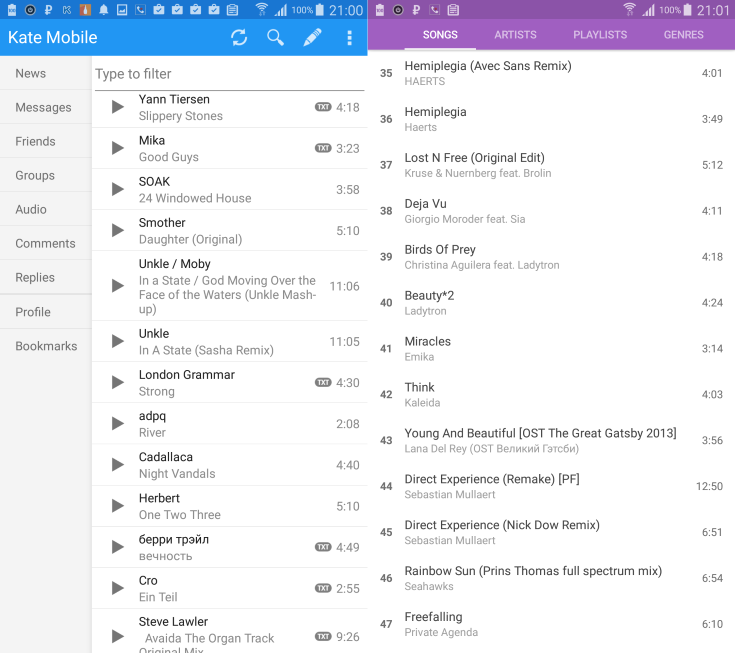The image size is (735, 653).
Task: Tap the bell notification icon in status bar
Action: click(x=104, y=9)
